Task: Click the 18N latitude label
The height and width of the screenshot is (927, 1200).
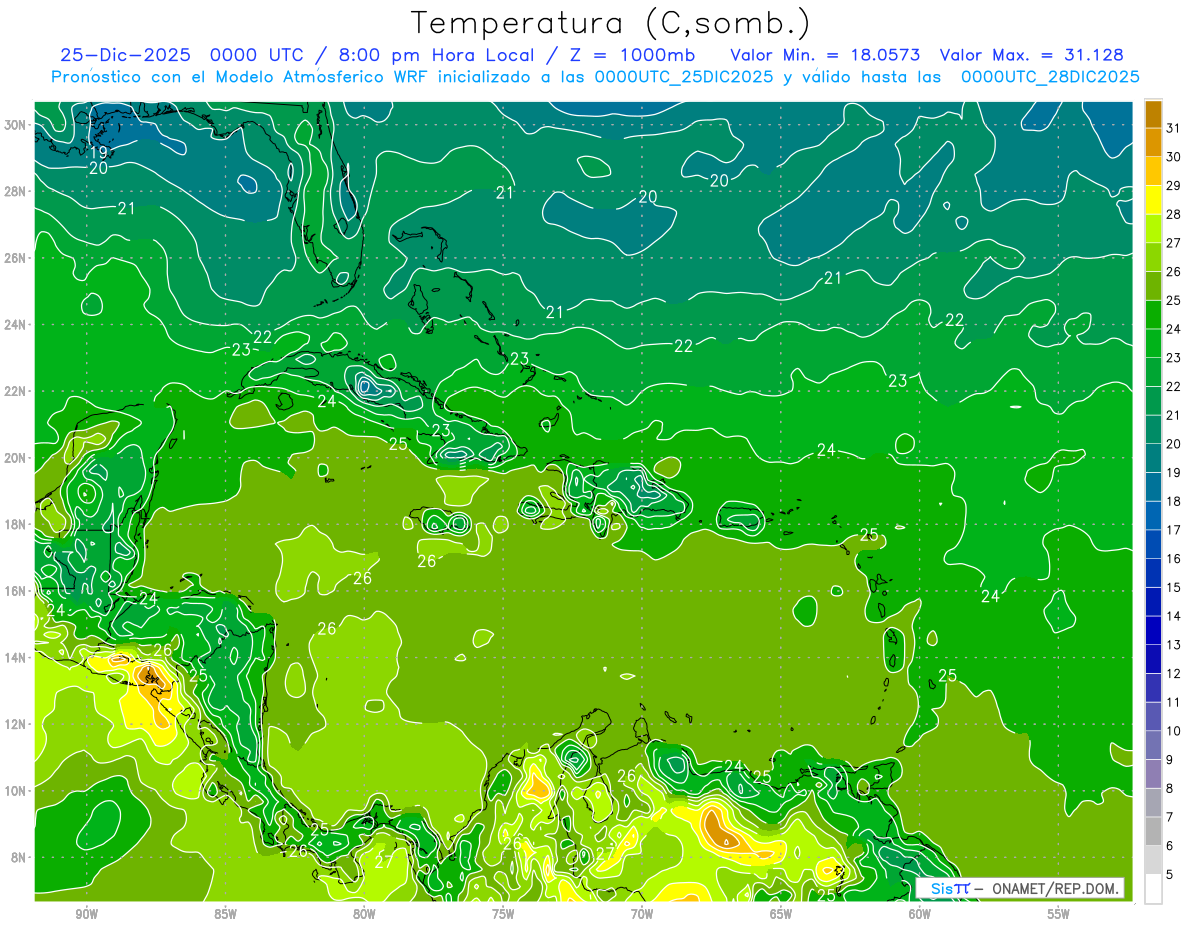Action: (x=17, y=525)
